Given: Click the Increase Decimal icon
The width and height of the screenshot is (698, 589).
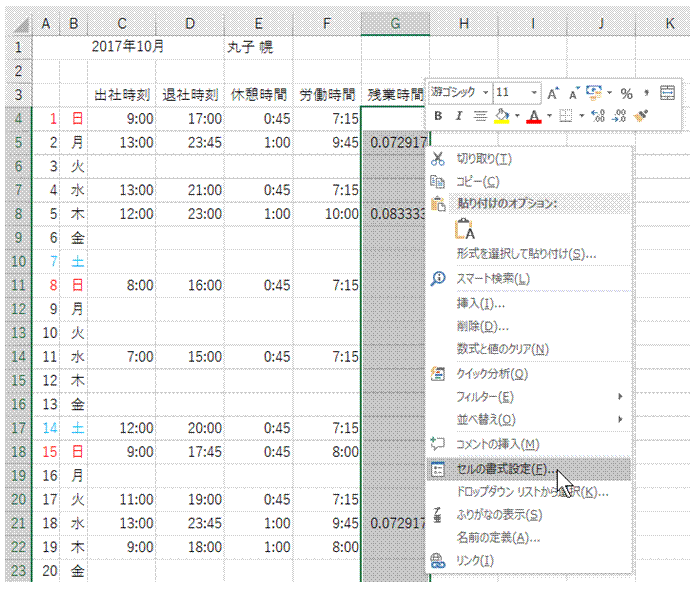Looking at the screenshot, I should pyautogui.click(x=597, y=116).
